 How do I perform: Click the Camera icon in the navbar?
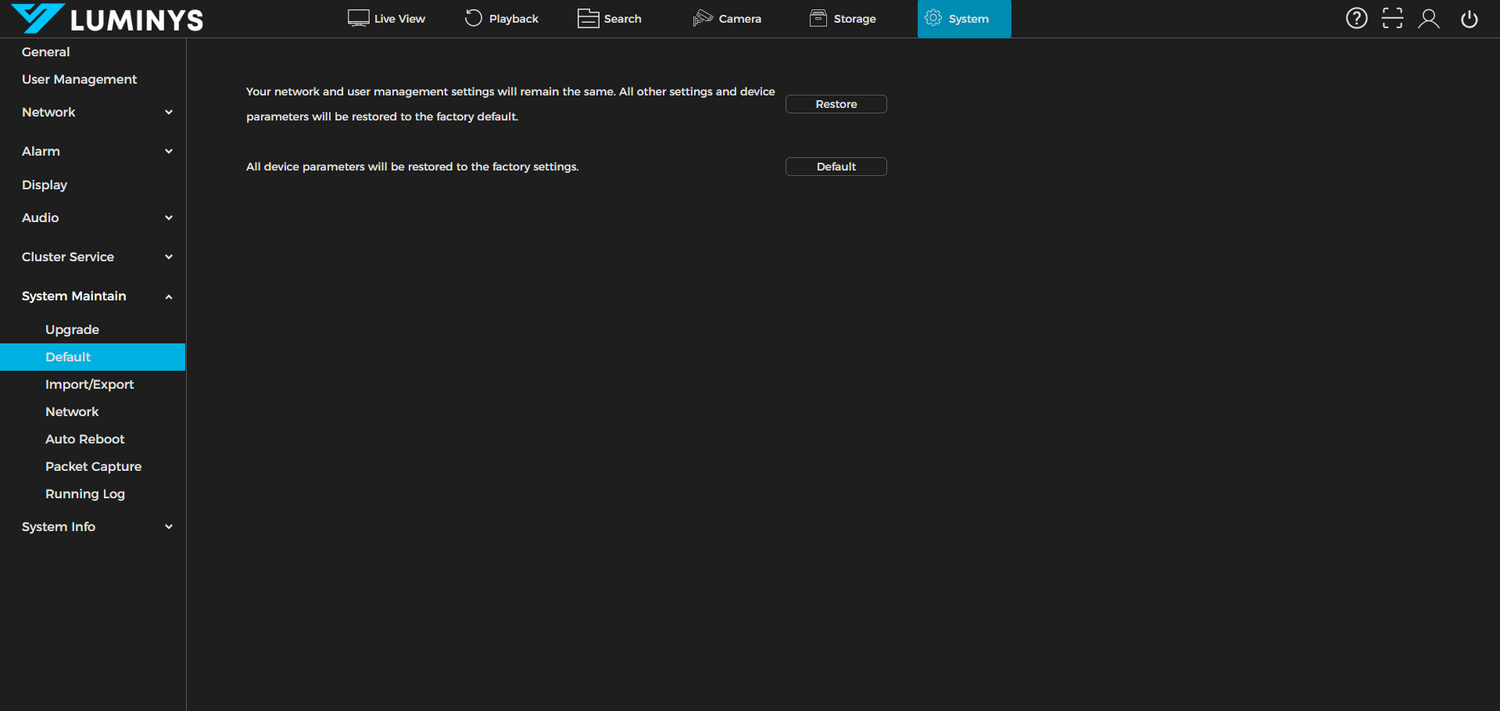(702, 18)
